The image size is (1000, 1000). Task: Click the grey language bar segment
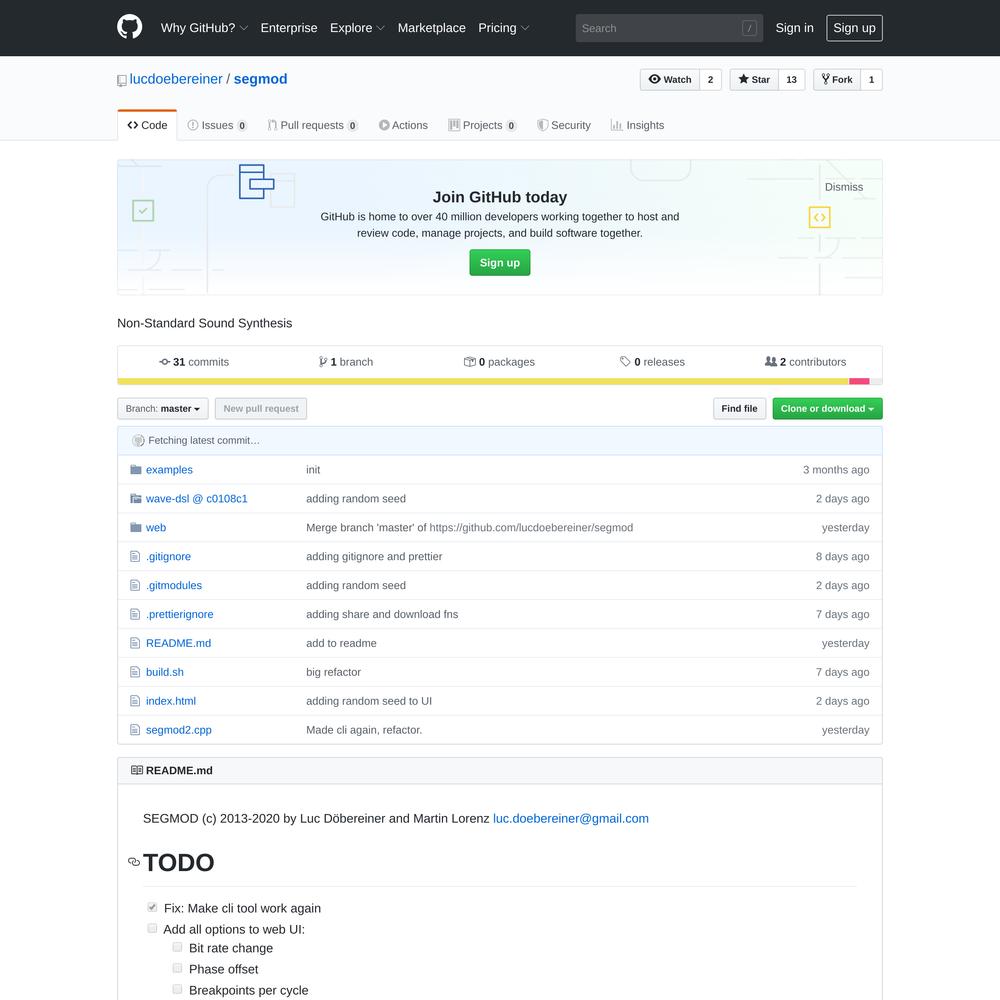click(x=876, y=381)
